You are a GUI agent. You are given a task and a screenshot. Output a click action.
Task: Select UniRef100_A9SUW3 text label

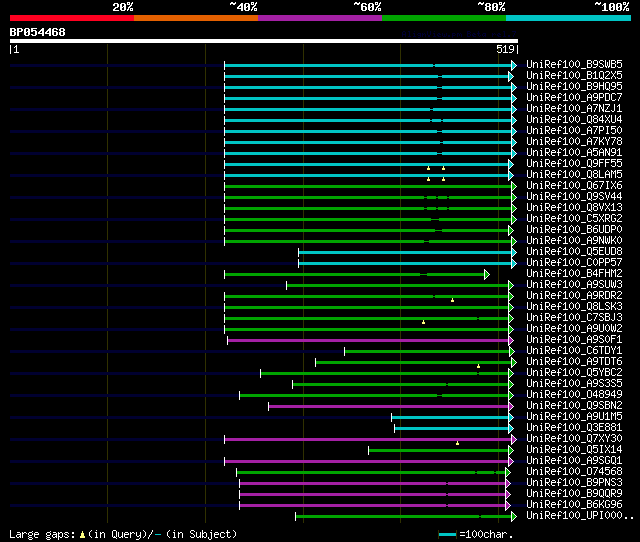click(x=574, y=285)
